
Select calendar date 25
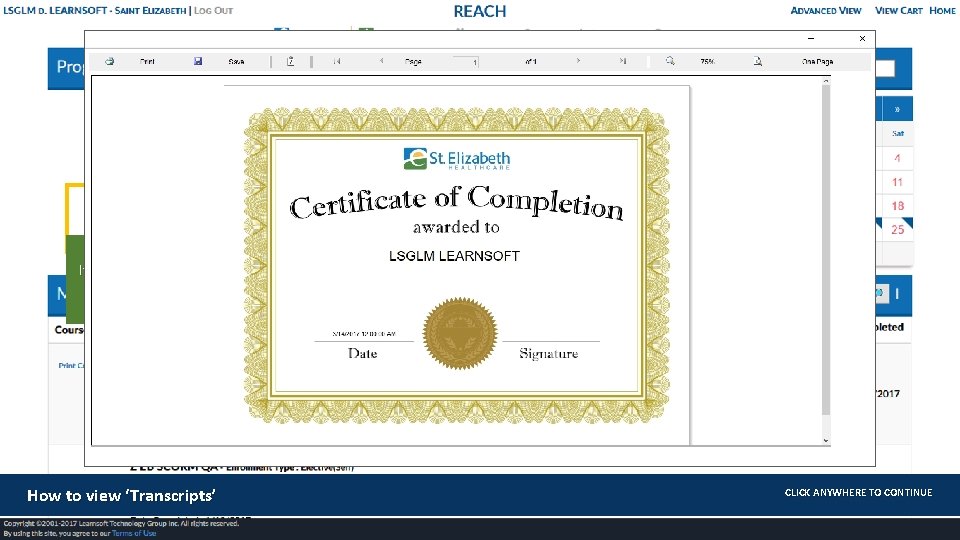(x=898, y=230)
